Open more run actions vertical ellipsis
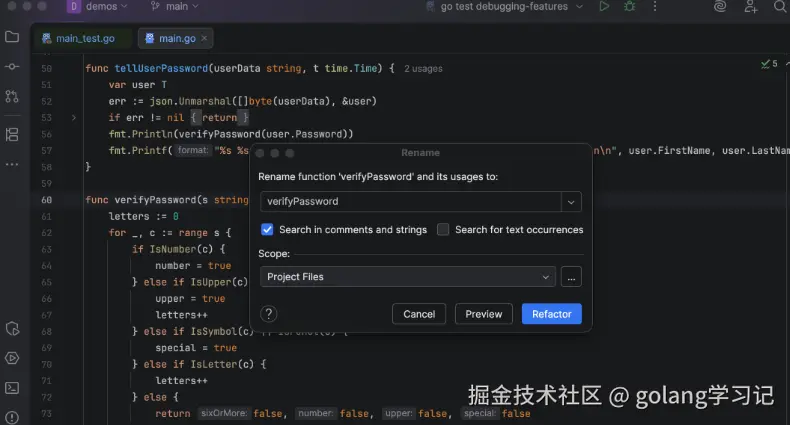The image size is (790, 425). (654, 7)
